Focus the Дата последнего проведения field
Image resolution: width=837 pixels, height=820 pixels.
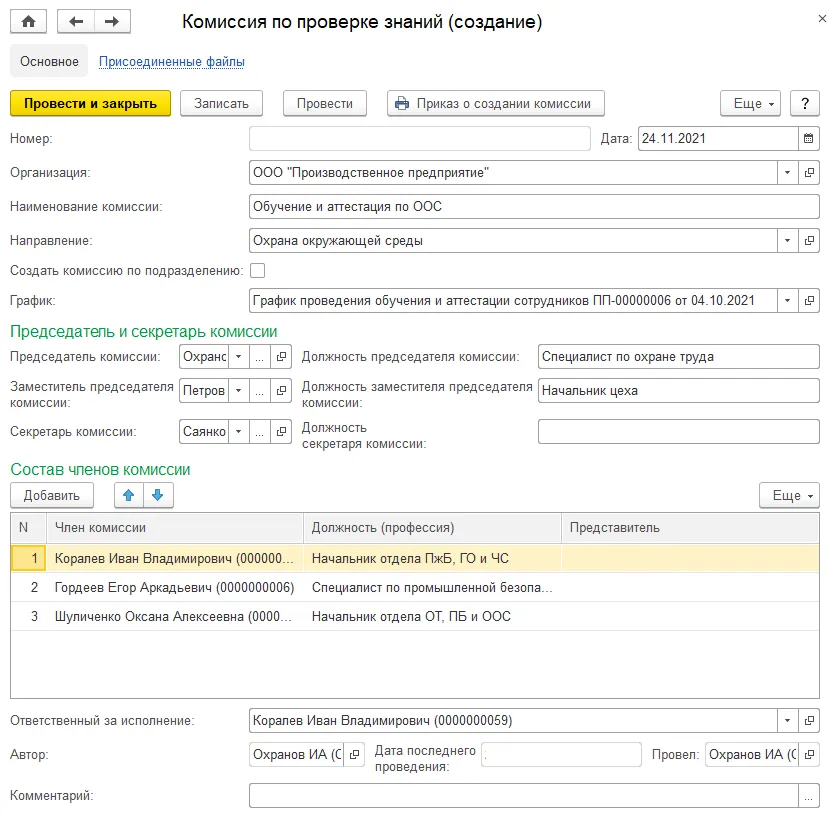[x=561, y=755]
